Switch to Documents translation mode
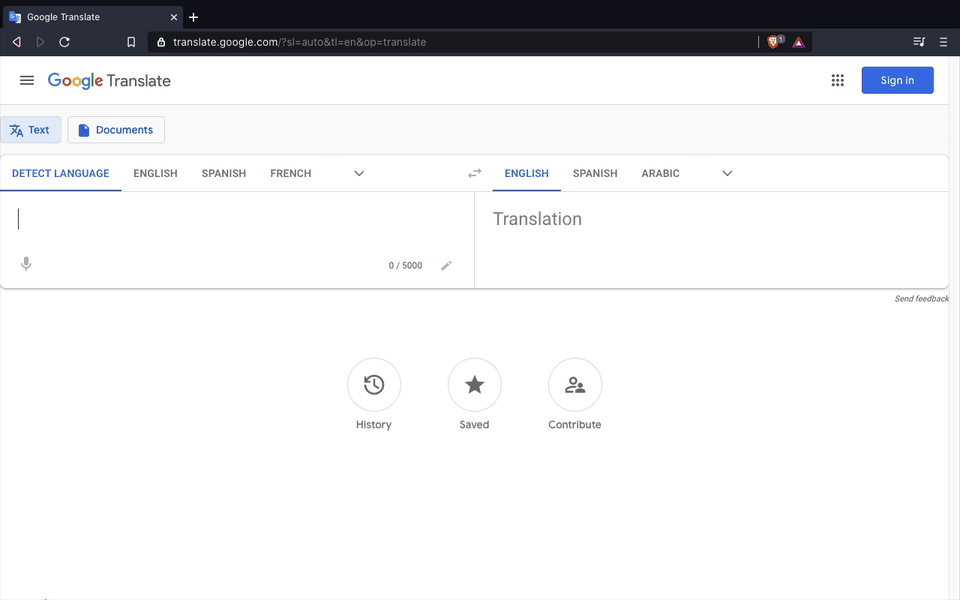This screenshot has width=960, height=600. click(116, 130)
